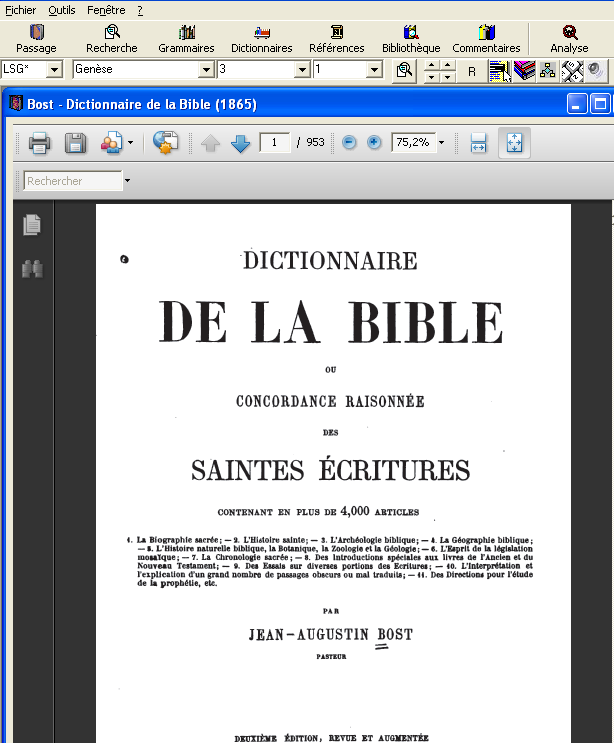Viewport: 614px width, 743px height.
Task: Click the R button in the toolbar
Action: click(x=471, y=71)
